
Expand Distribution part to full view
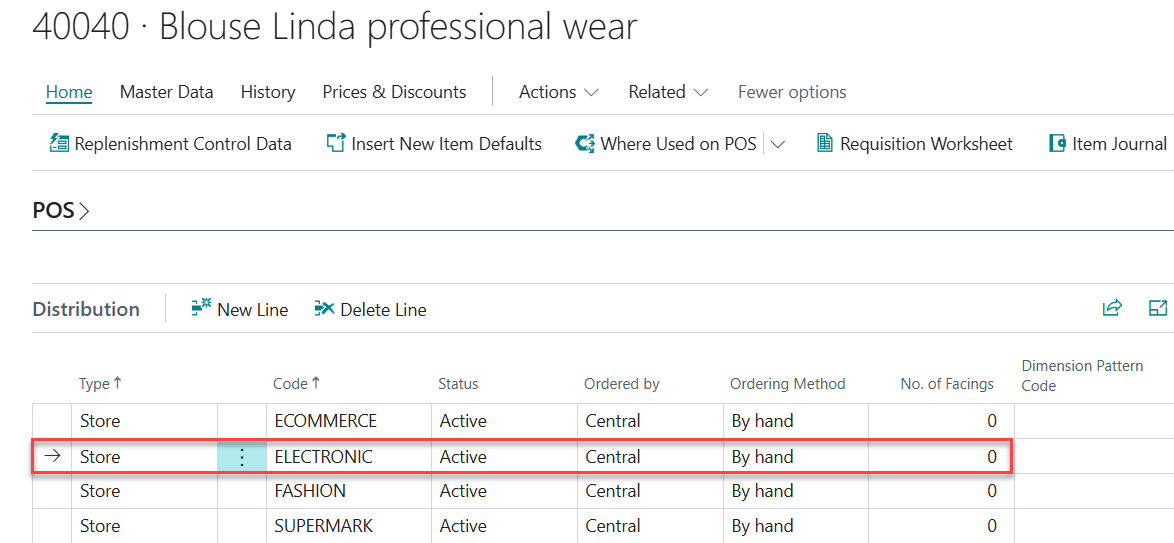pos(1158,308)
